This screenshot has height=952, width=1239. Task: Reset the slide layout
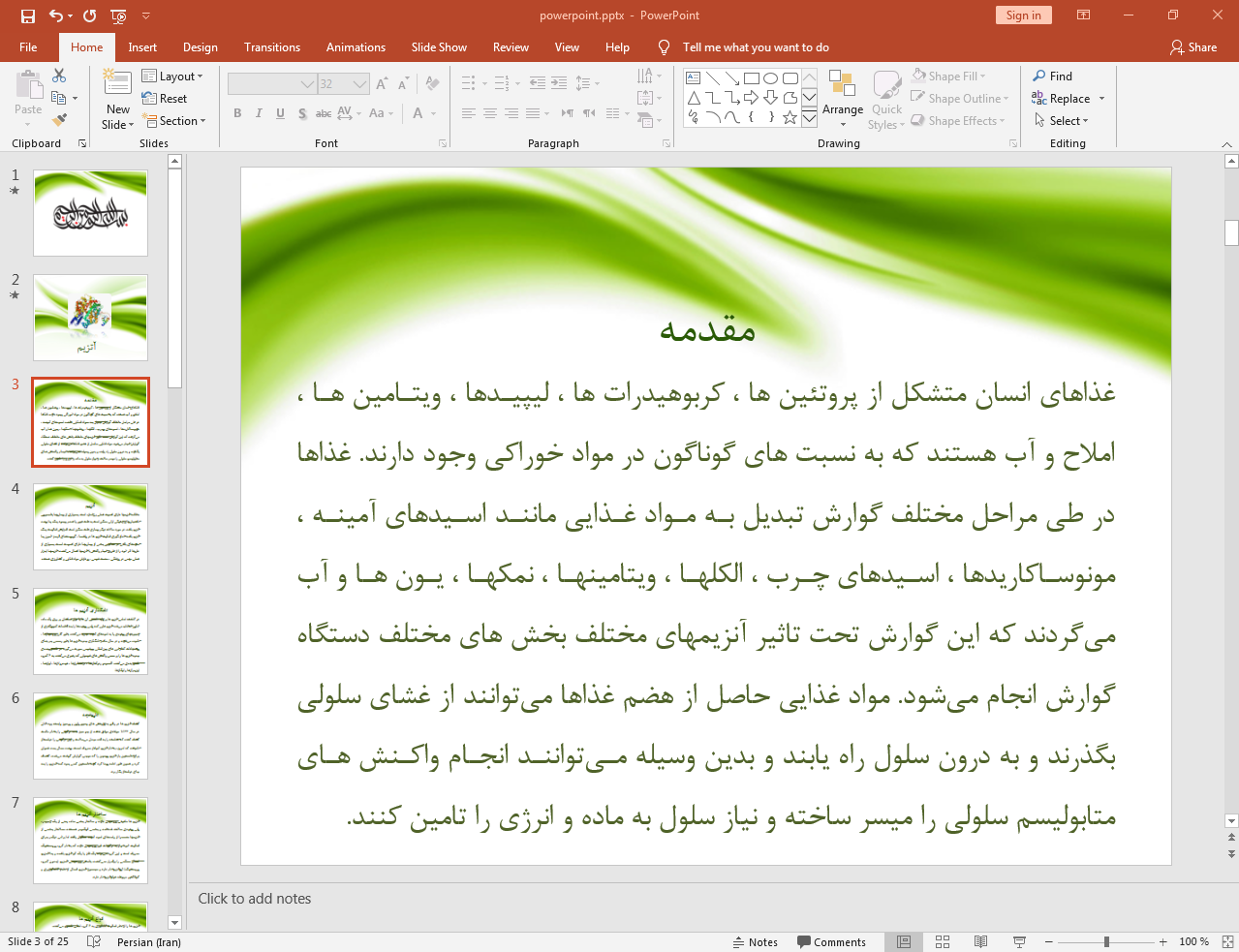click(165, 98)
